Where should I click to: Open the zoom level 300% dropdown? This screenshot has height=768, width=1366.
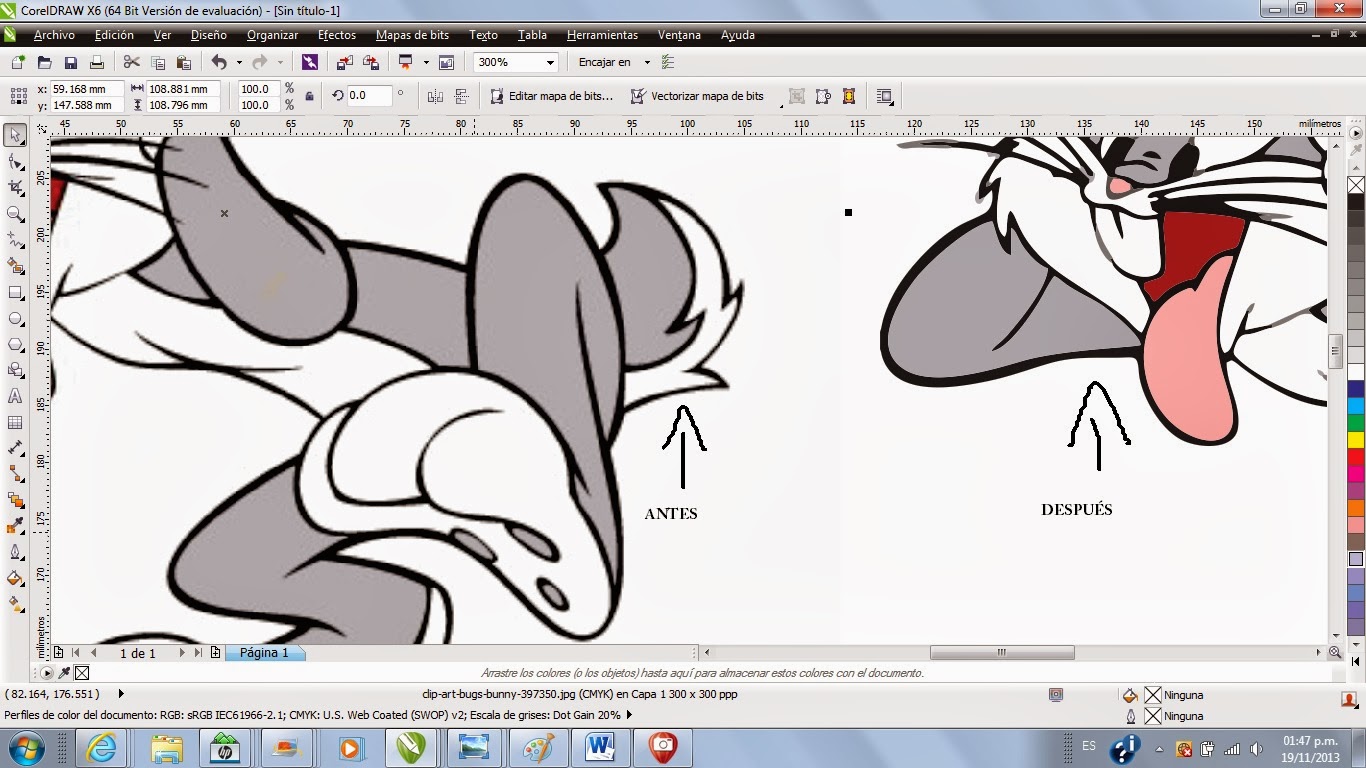click(549, 62)
